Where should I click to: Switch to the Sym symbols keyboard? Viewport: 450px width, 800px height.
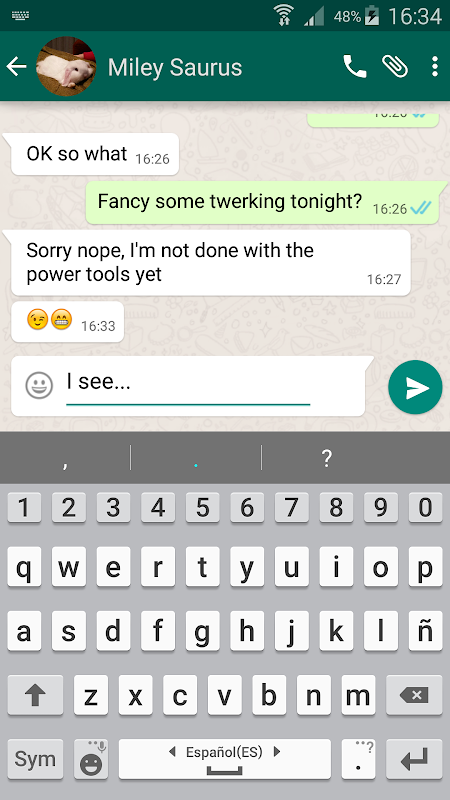point(35,759)
